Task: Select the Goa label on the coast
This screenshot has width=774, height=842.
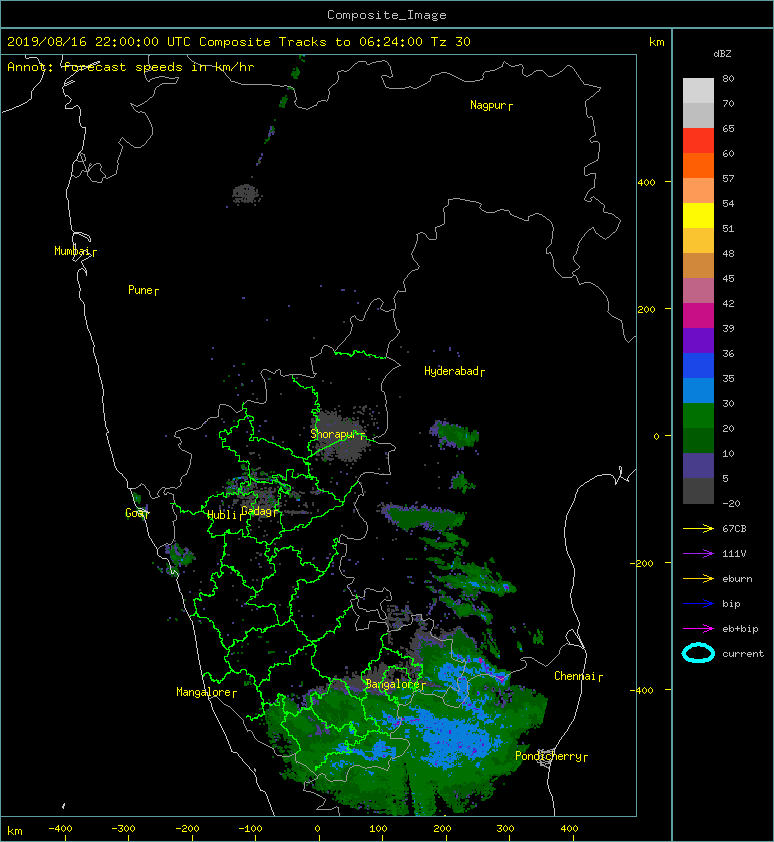Action: 135,513
